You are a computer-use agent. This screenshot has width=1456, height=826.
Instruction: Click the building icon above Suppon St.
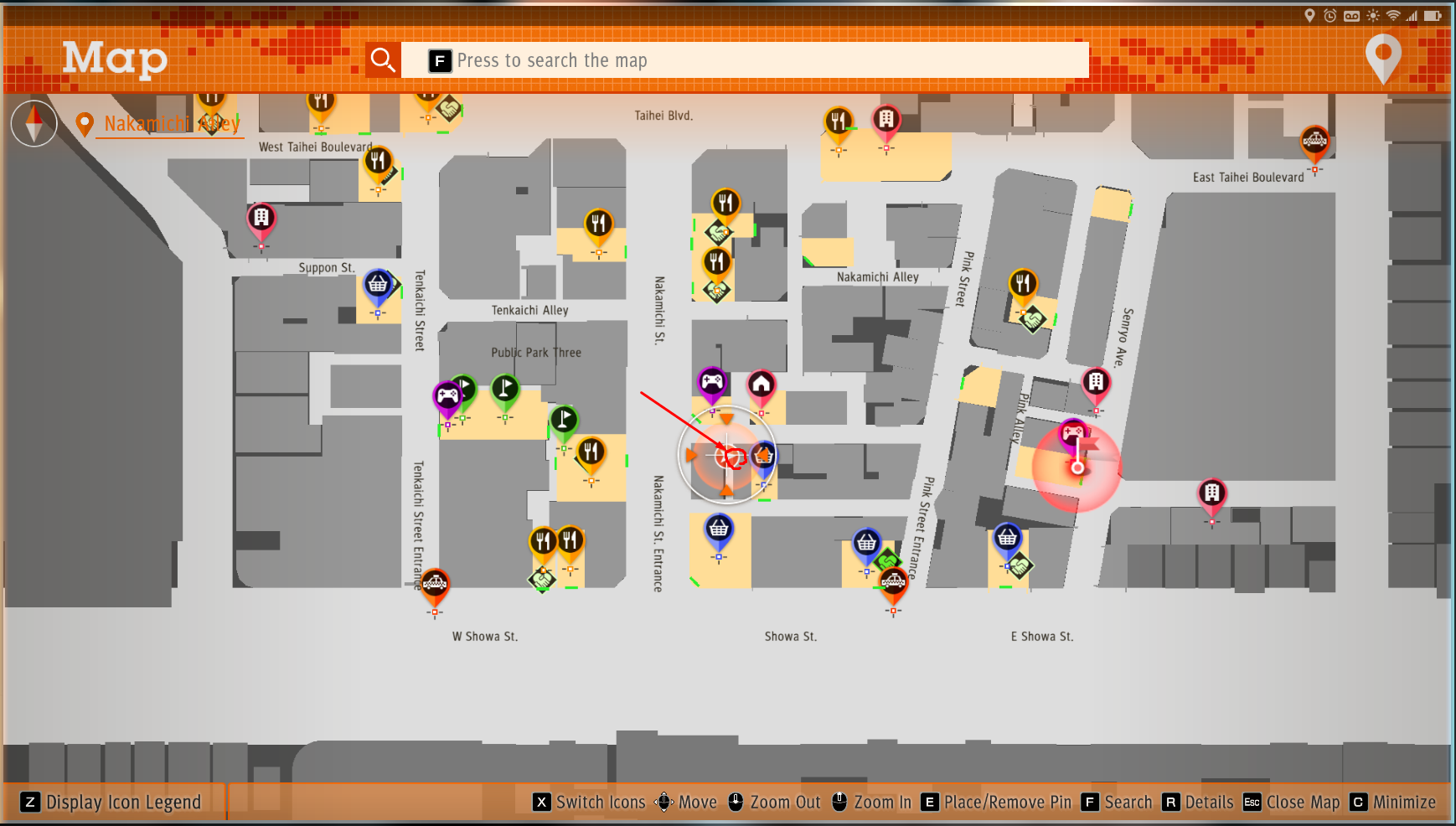[261, 219]
